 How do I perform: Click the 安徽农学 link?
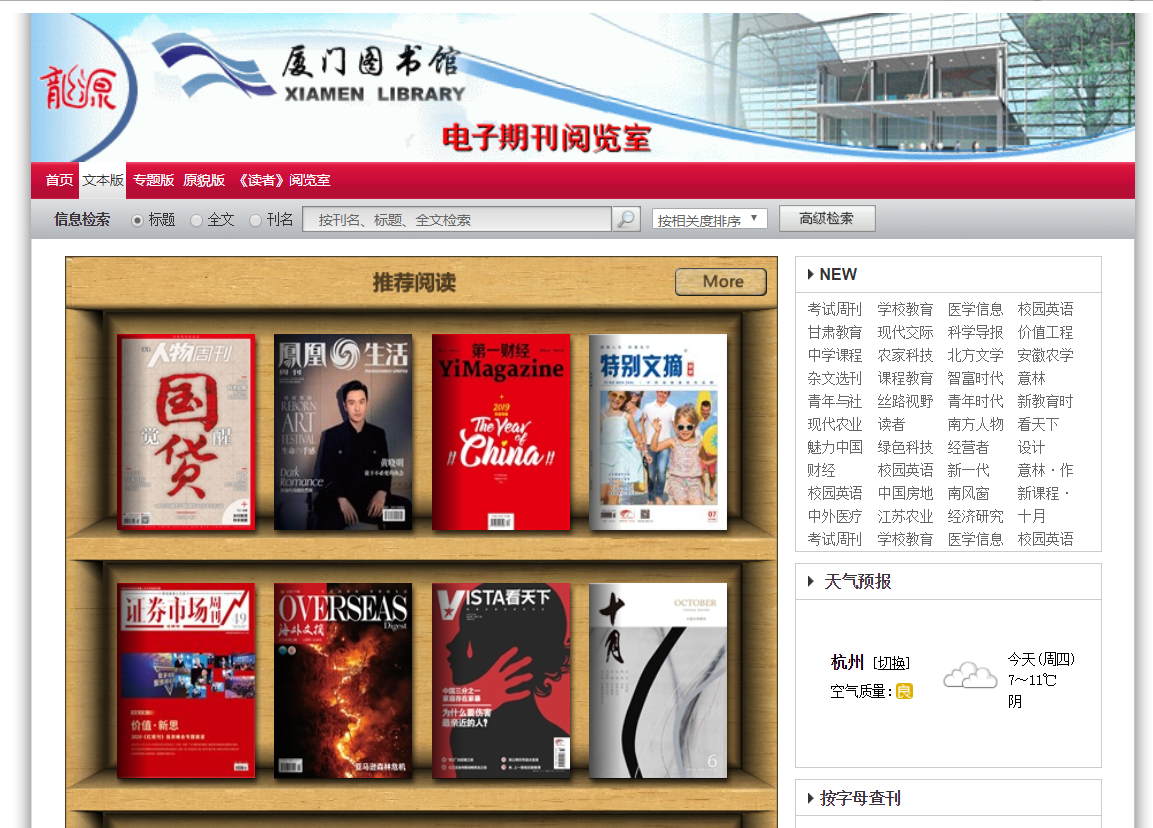point(1045,355)
